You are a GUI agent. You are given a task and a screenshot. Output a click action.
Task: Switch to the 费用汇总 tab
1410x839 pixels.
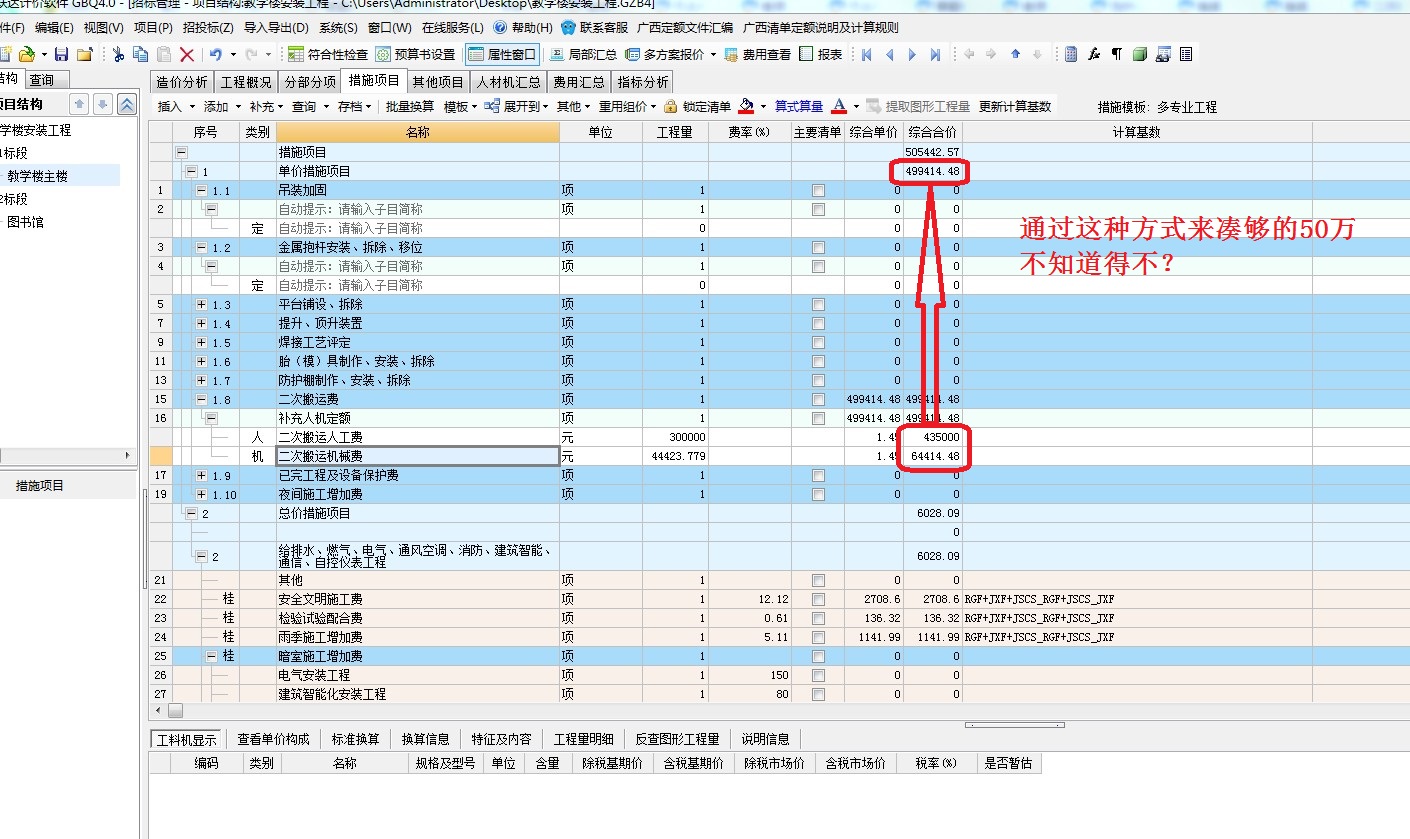tap(579, 81)
